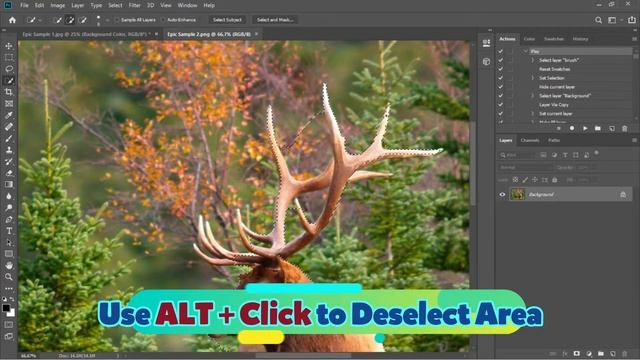Switch to the Epic Sample 1.jpg document tab

click(x=87, y=34)
